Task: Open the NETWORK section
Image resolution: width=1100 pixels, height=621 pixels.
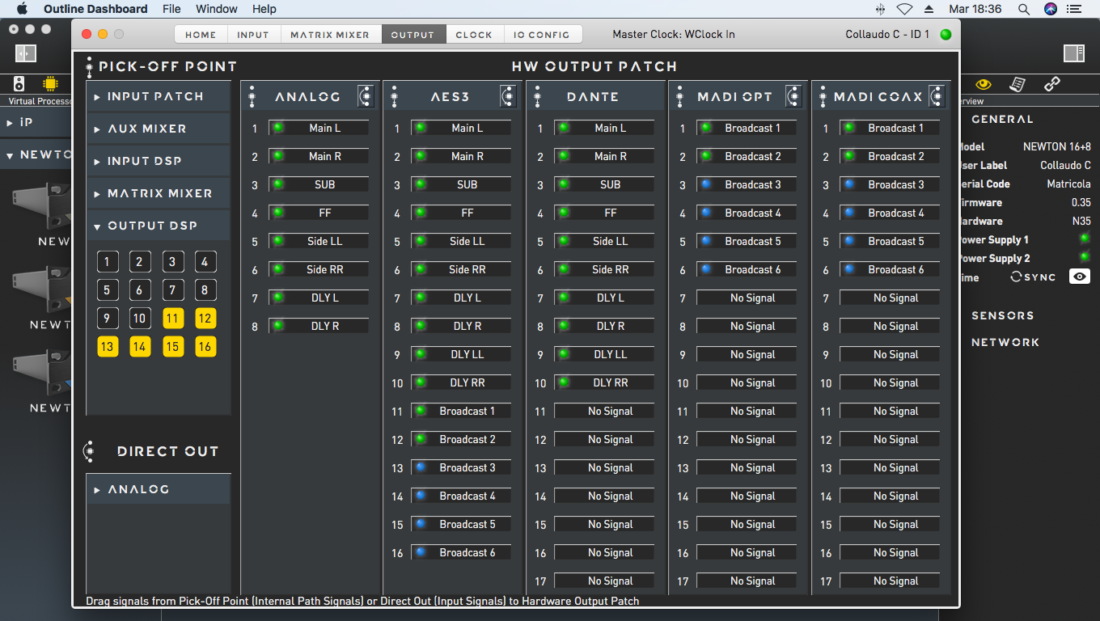Action: pyautogui.click(x=1005, y=342)
